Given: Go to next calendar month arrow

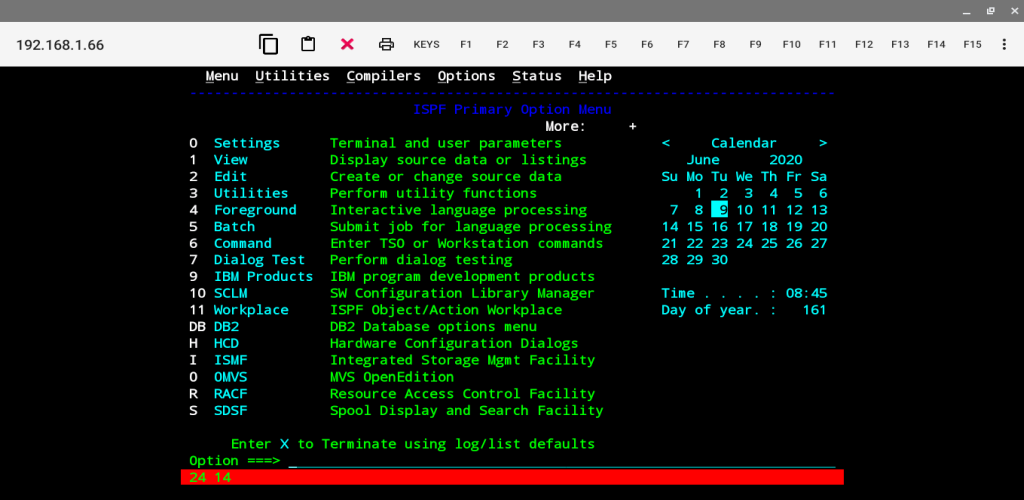Looking at the screenshot, I should tap(823, 143).
